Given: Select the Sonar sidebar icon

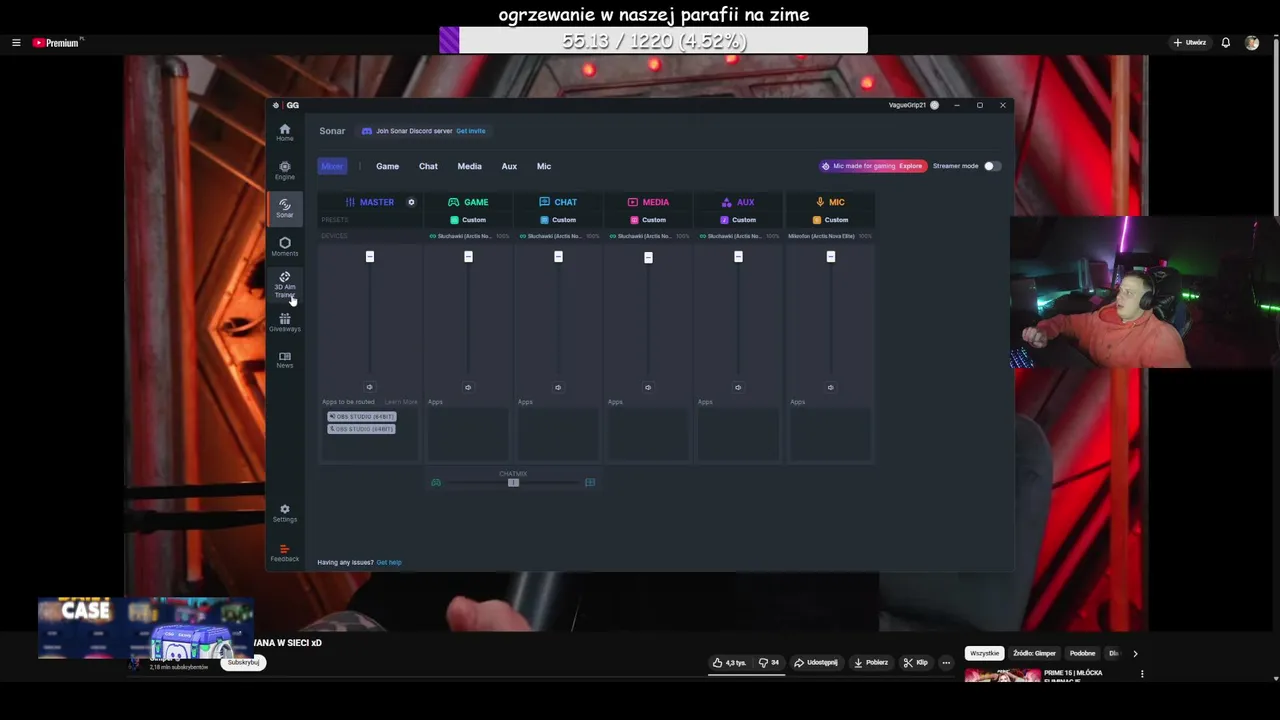Looking at the screenshot, I should (285, 208).
